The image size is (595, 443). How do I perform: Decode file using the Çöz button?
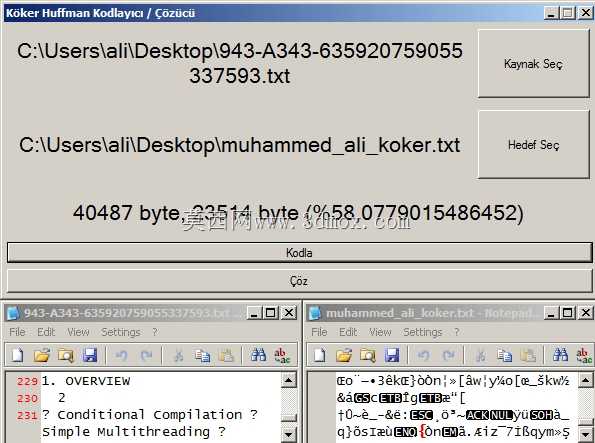[299, 281]
